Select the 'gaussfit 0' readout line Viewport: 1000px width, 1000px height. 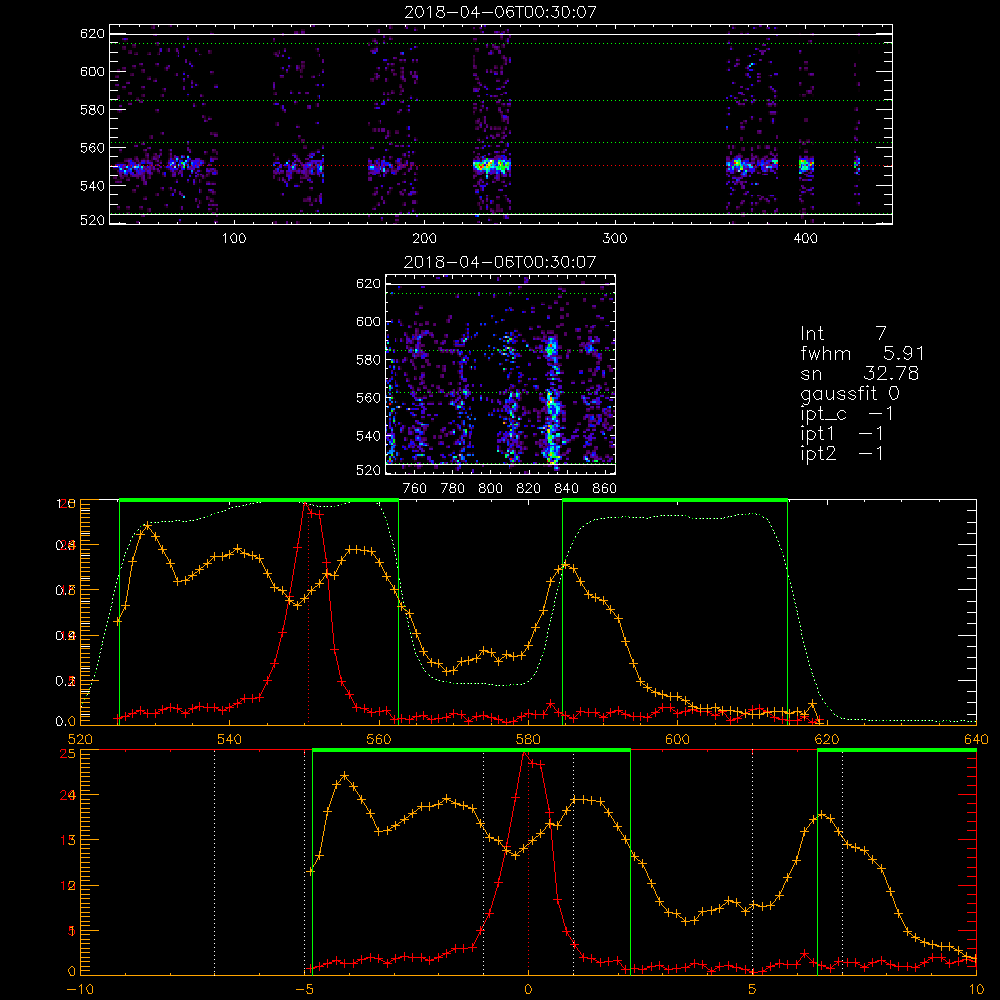coord(850,393)
